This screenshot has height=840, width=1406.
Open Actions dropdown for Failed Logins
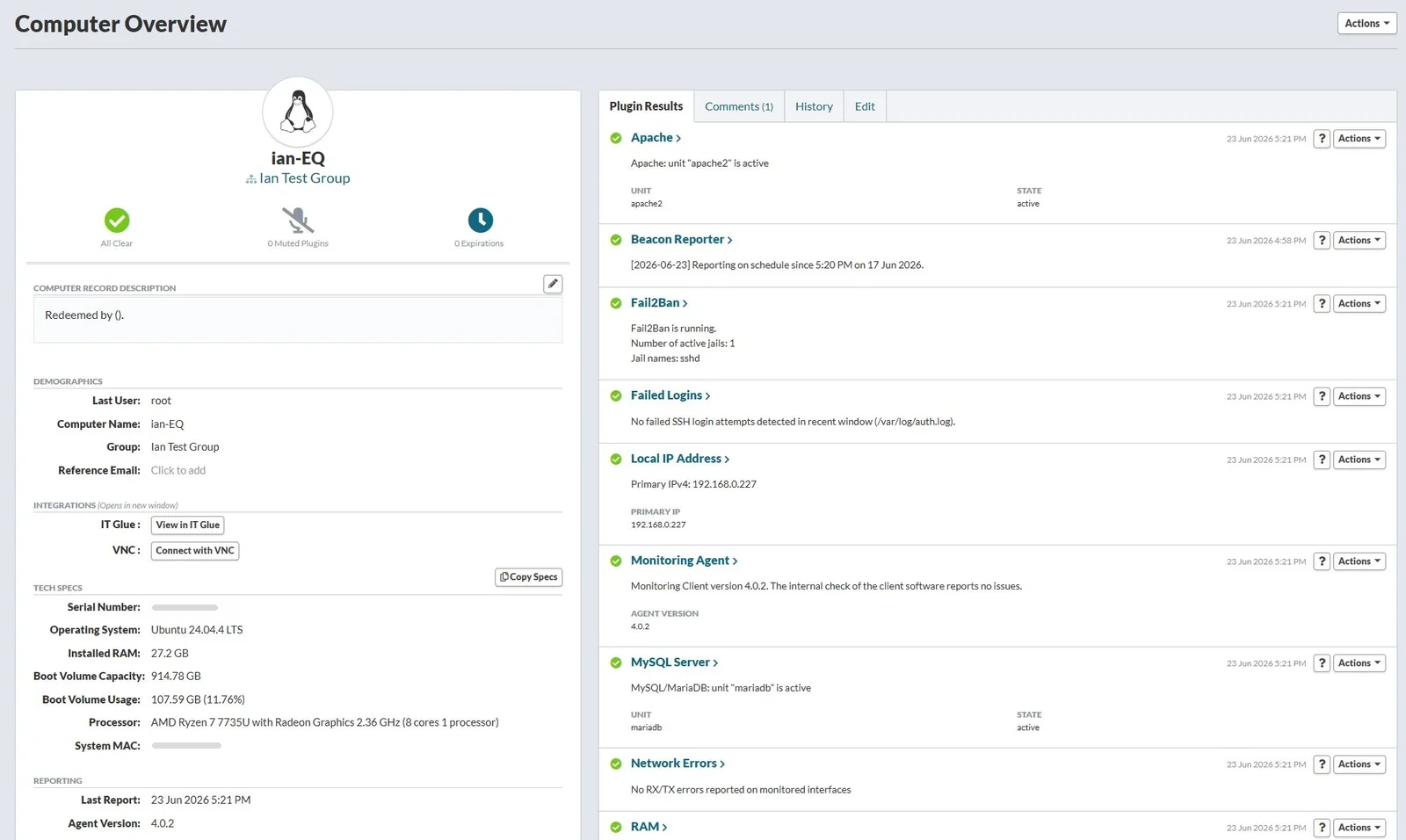(1359, 396)
